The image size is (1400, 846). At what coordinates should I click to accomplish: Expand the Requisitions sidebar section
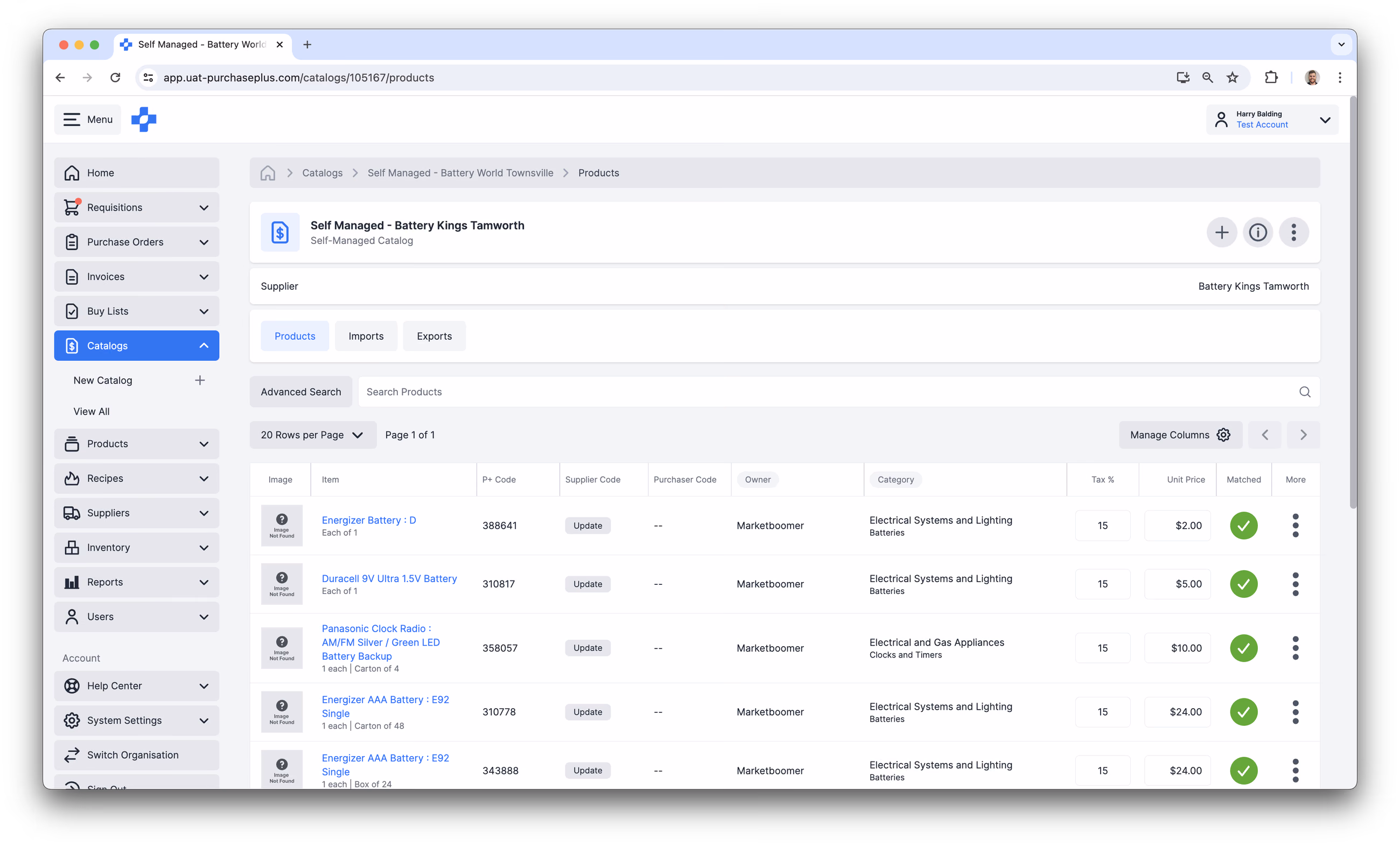(x=136, y=207)
